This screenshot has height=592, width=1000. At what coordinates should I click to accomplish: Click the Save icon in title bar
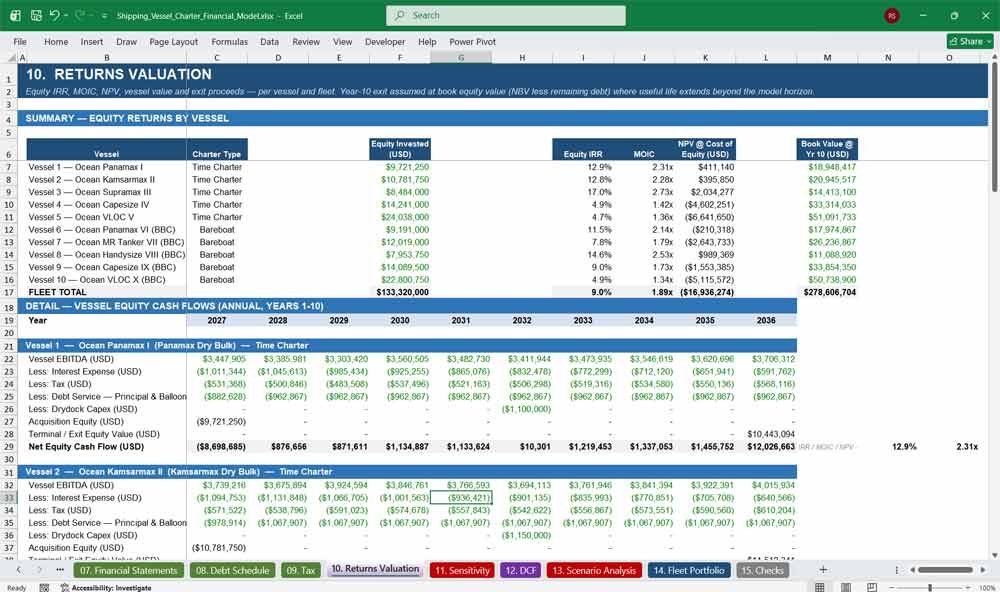click(x=36, y=15)
